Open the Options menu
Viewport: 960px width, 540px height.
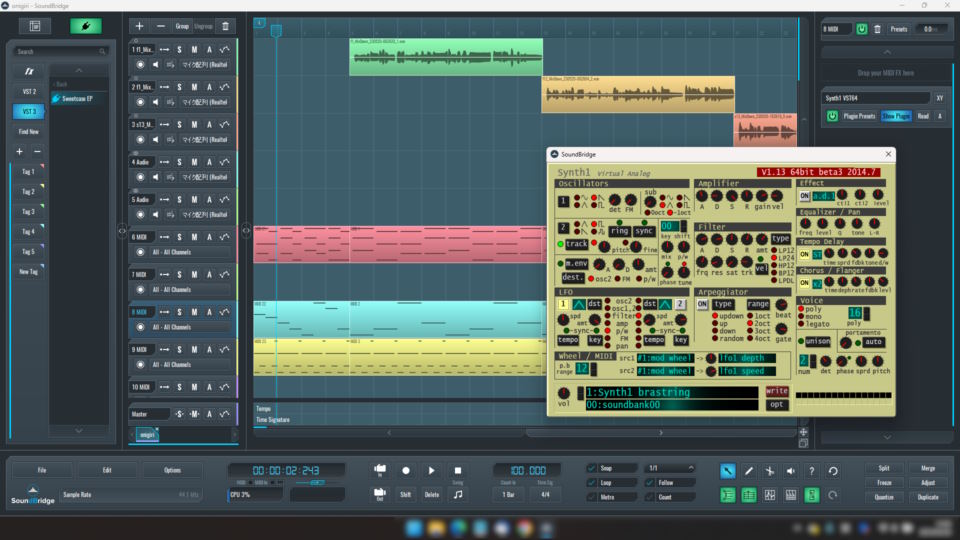tap(172, 470)
